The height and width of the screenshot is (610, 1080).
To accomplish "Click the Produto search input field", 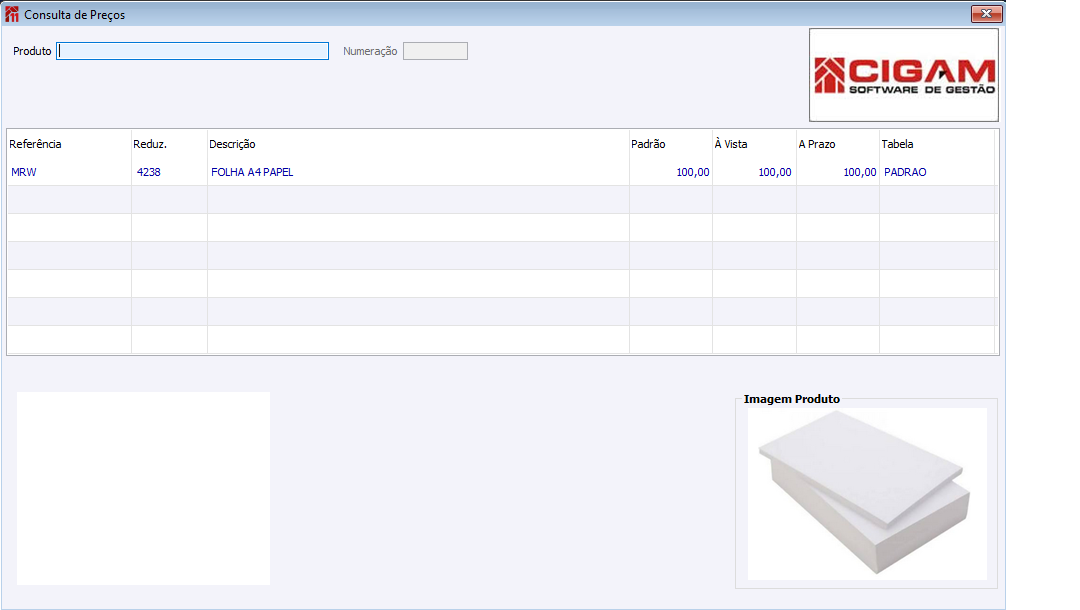I will click(x=192, y=51).
